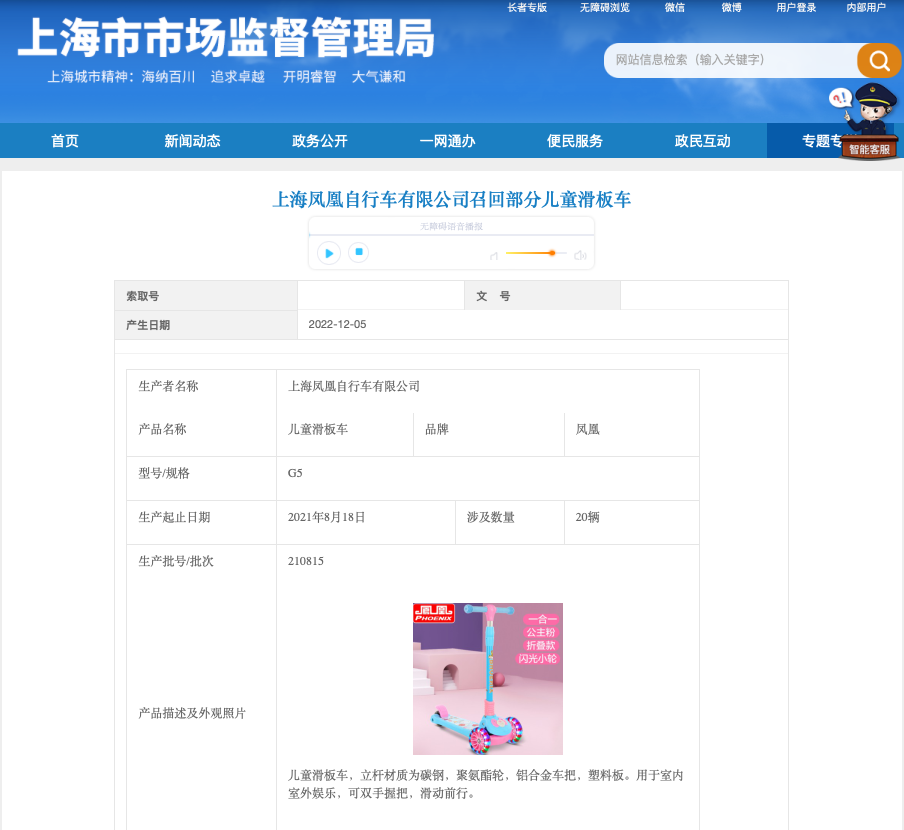Viewport: 904px width, 830px height.
Task: Open the 新闻动态 menu
Action: coord(192,141)
